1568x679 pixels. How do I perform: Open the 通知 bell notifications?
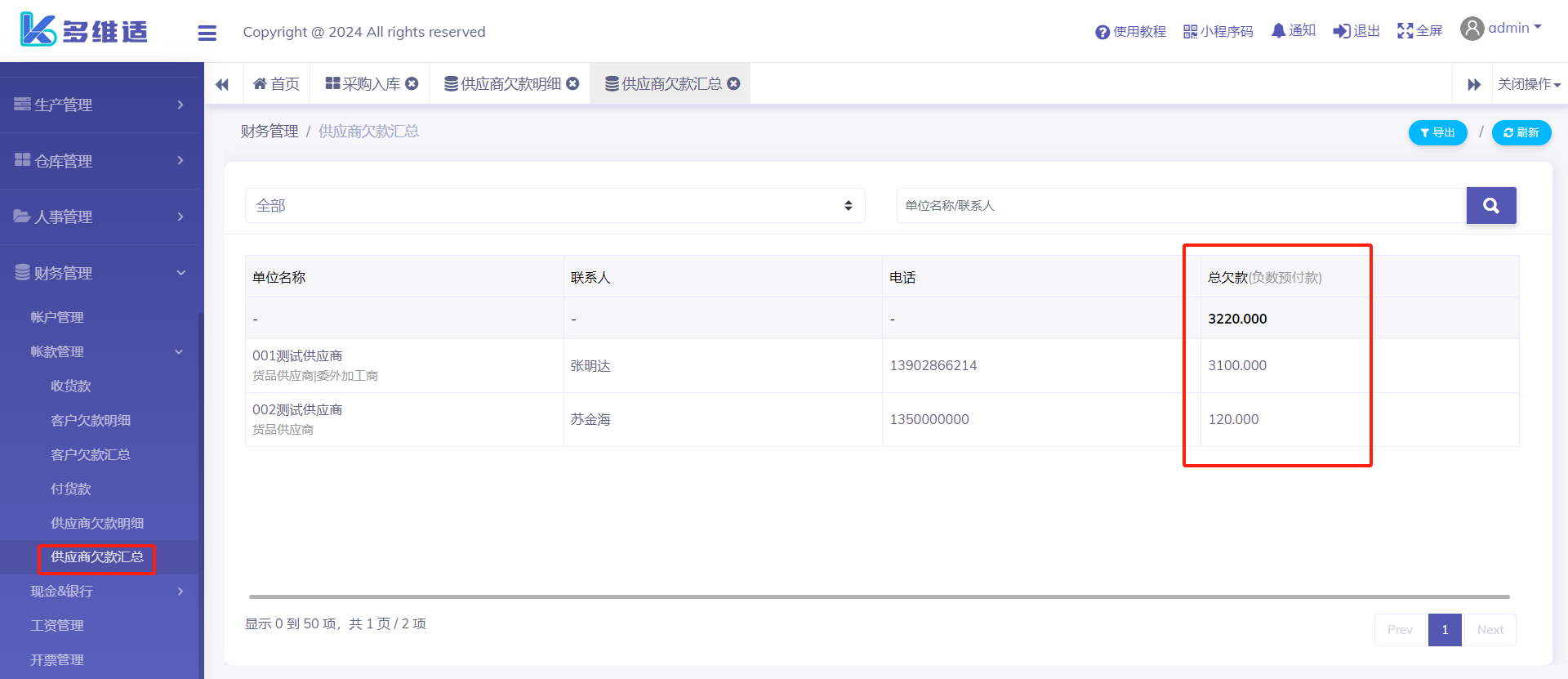[1293, 31]
